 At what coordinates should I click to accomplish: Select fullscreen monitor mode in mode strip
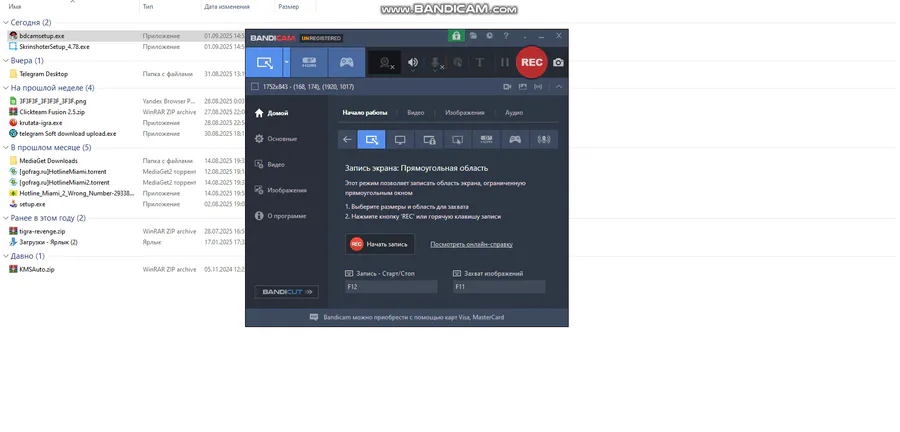(x=400, y=139)
